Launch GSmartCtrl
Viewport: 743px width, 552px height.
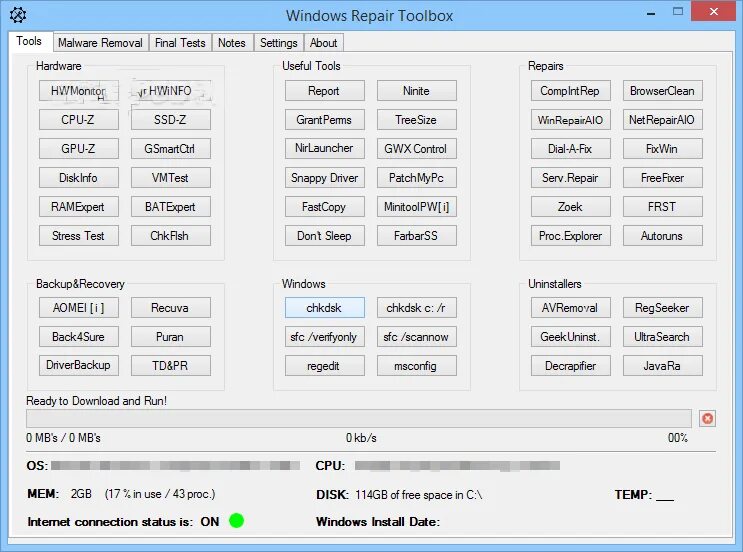point(171,148)
